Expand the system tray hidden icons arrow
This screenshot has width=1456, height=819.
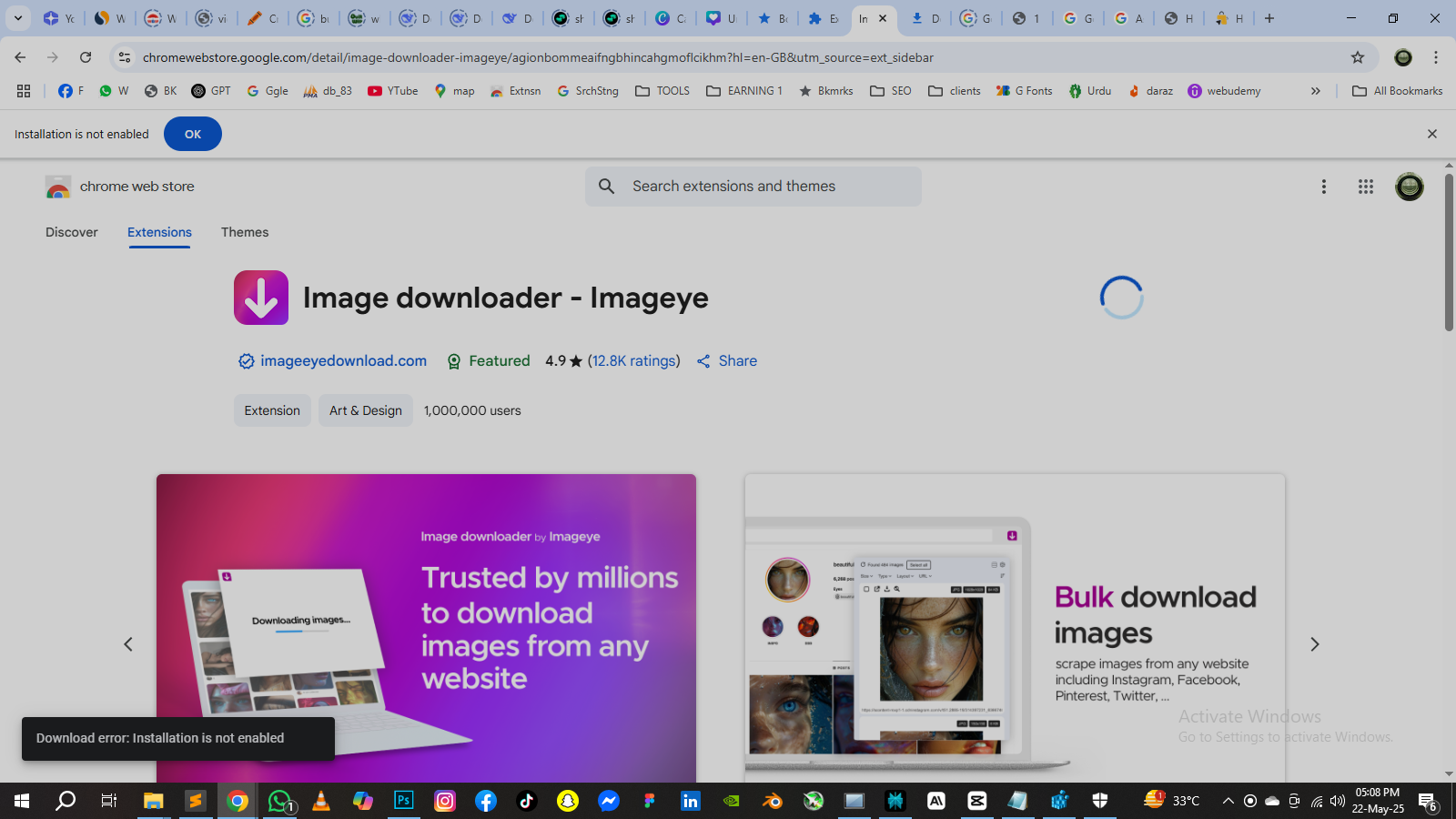coord(1228,801)
